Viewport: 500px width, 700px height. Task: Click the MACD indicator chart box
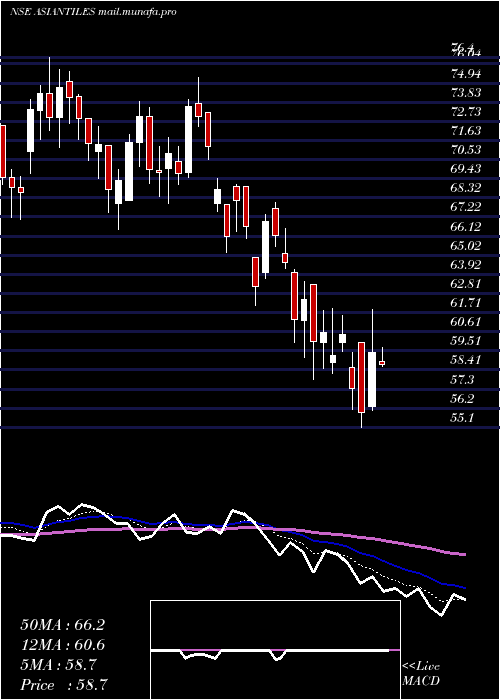tap(275, 650)
